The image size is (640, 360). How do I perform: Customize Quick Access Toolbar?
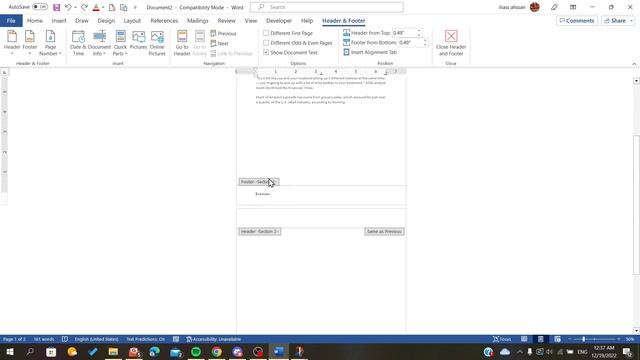pyautogui.click(x=135, y=7)
